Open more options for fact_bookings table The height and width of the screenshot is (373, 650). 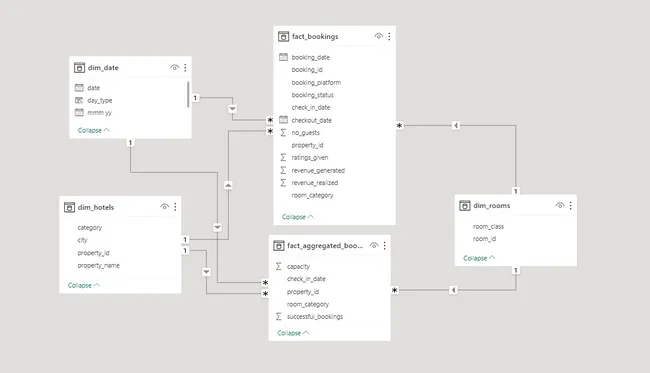point(389,36)
